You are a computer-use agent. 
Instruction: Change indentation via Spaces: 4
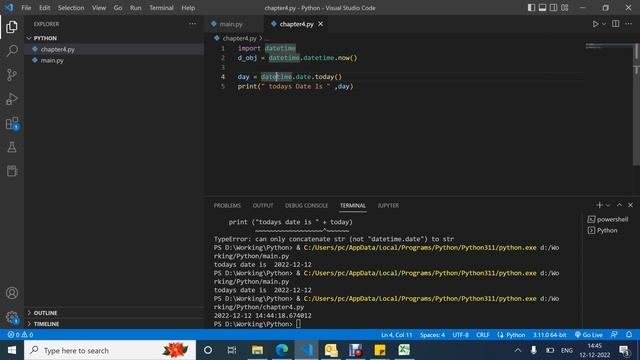(433, 335)
